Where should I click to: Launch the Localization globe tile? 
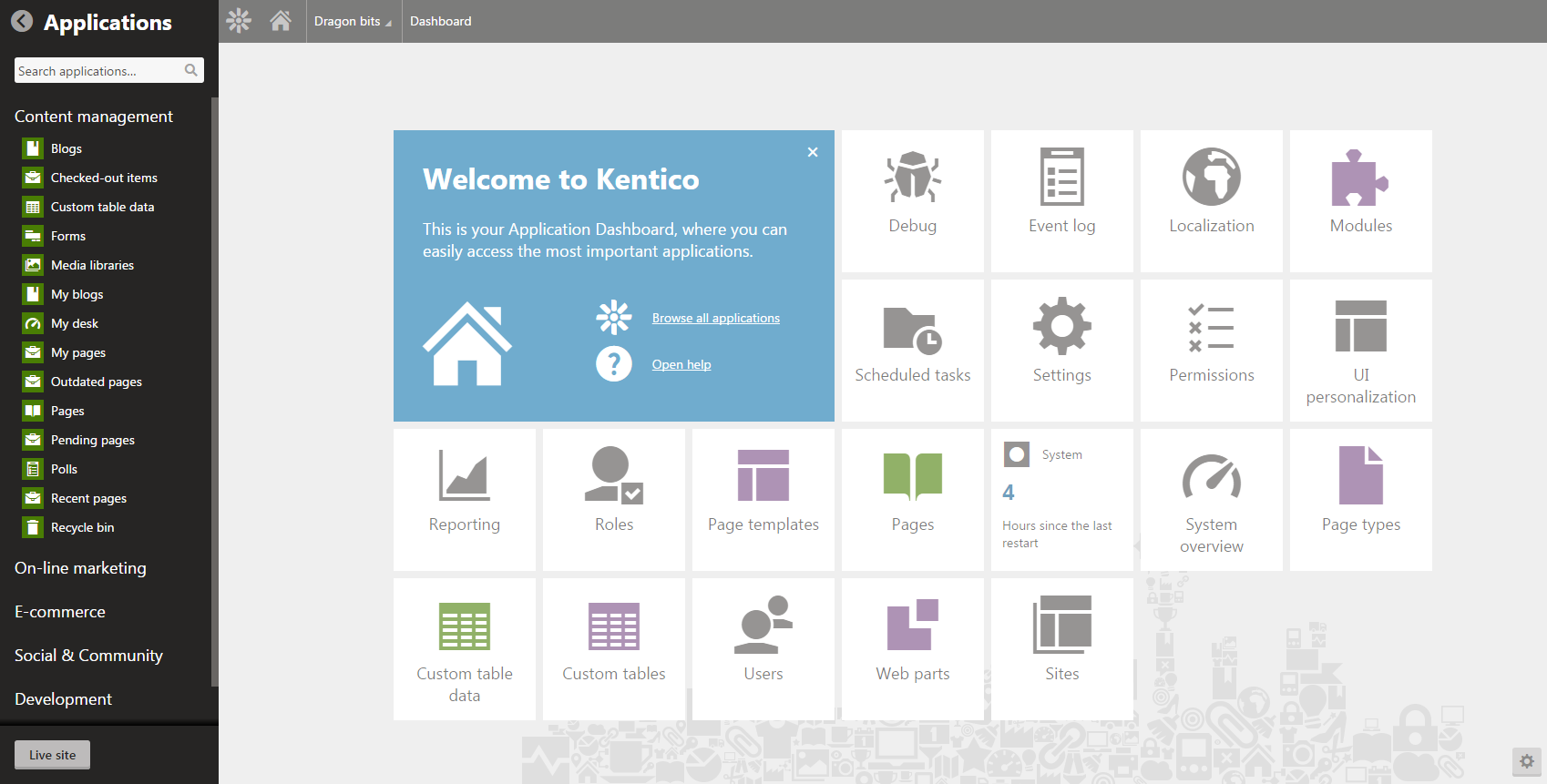click(x=1211, y=200)
